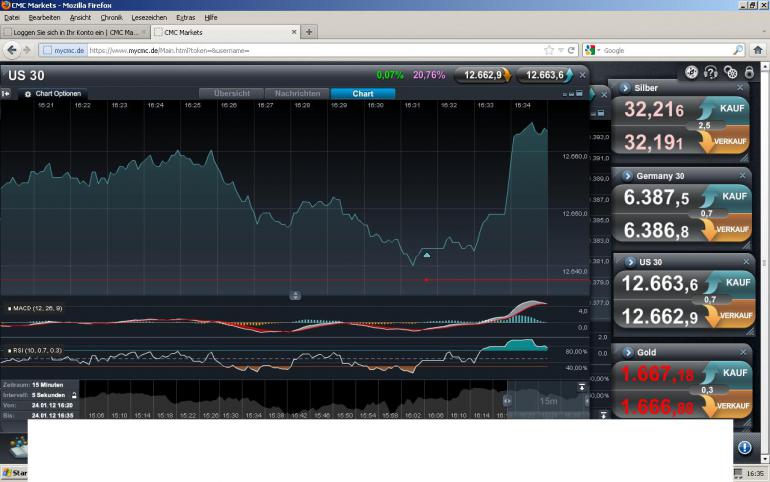The width and height of the screenshot is (770, 482).
Task: Click US 30 buy price 12.663,6 in header
Action: [x=545, y=75]
